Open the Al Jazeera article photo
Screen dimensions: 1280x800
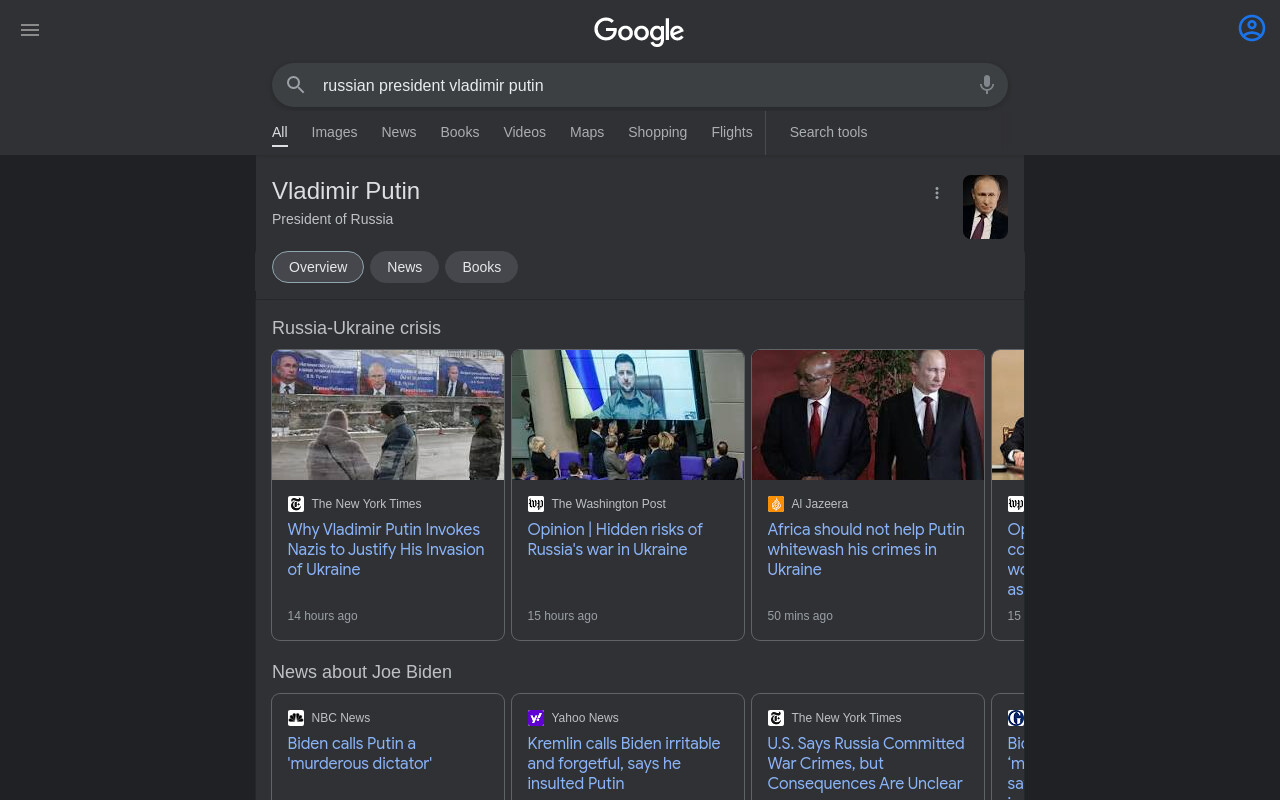pos(868,415)
